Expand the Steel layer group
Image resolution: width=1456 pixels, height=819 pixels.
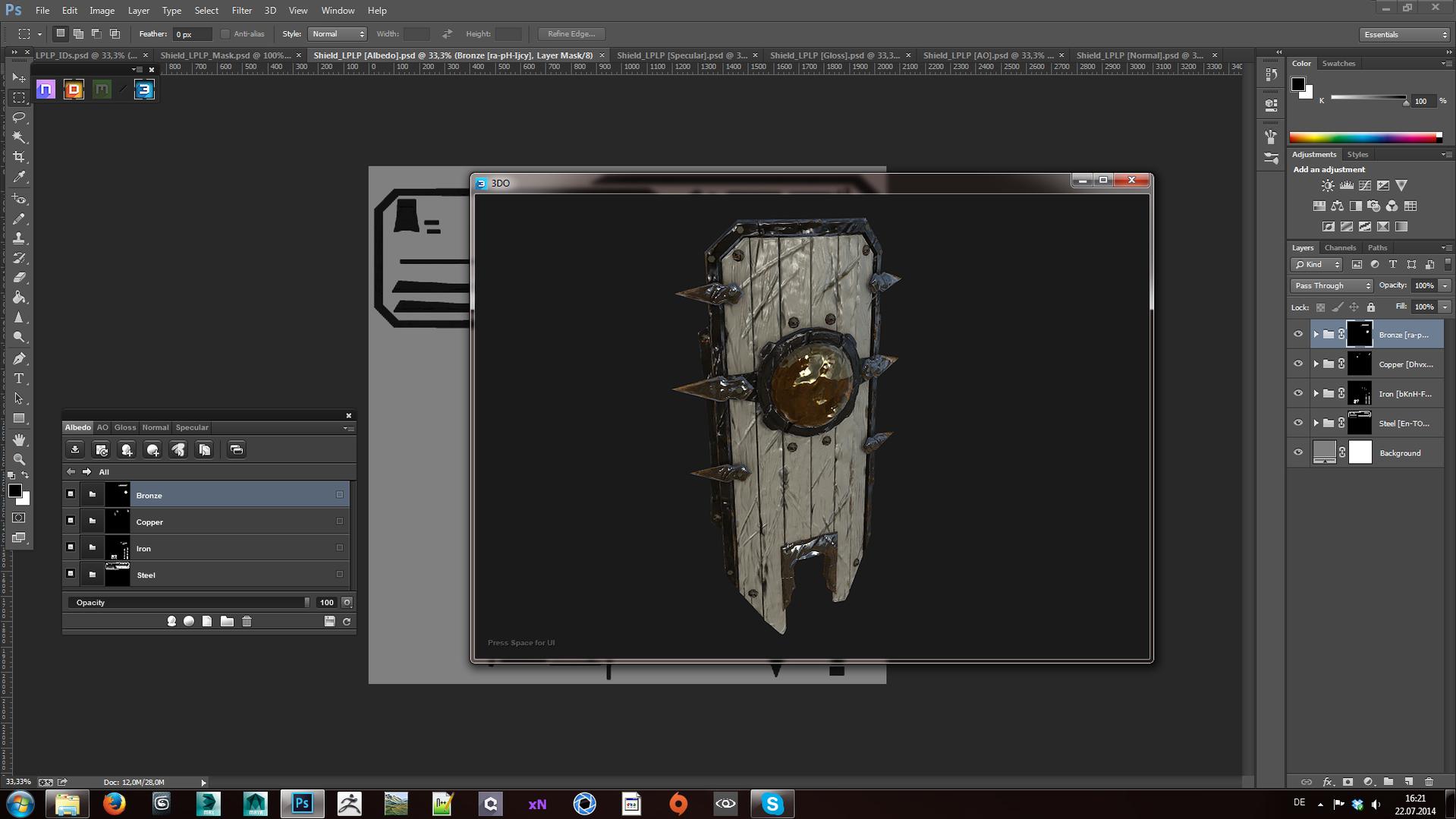[x=1316, y=423]
